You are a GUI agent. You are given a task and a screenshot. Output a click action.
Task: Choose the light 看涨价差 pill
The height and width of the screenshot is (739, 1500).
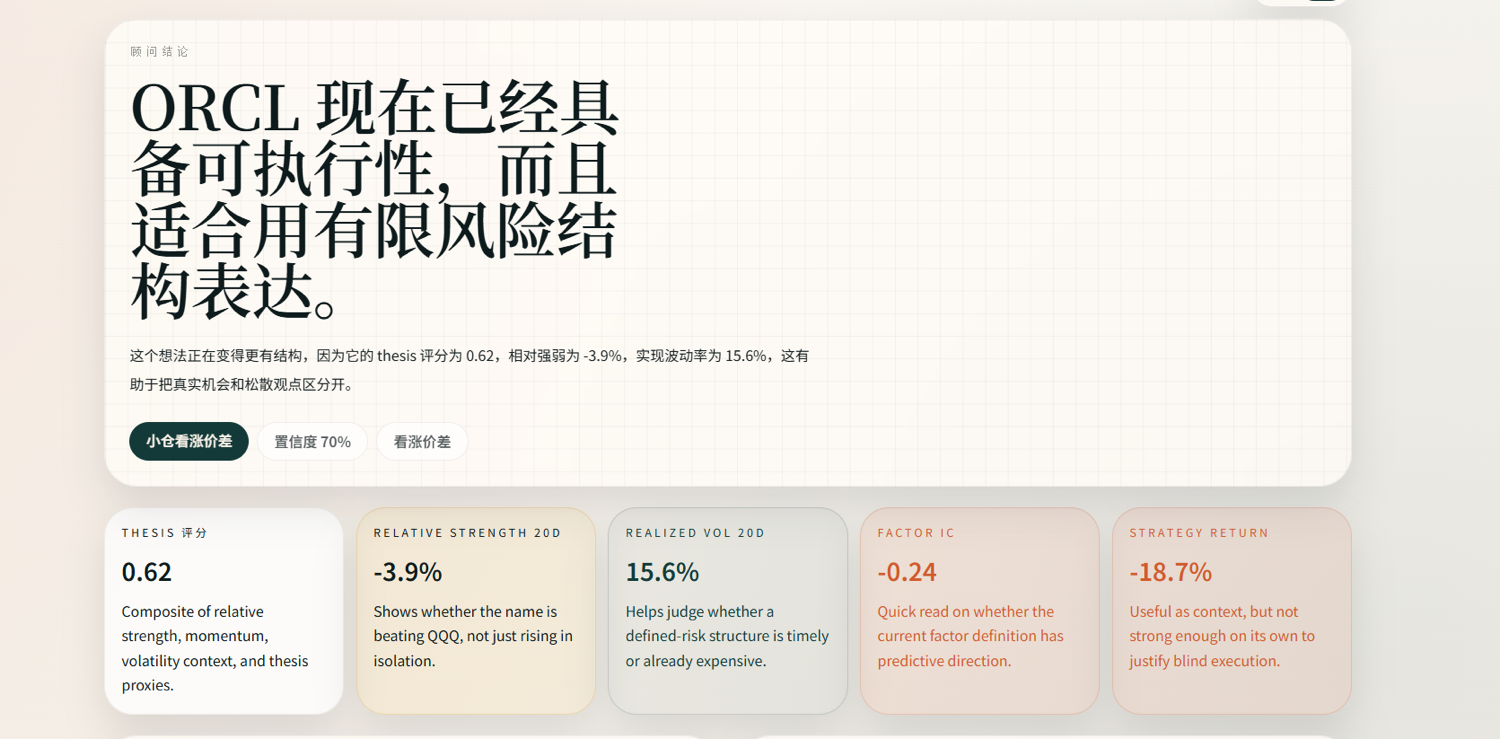point(422,441)
